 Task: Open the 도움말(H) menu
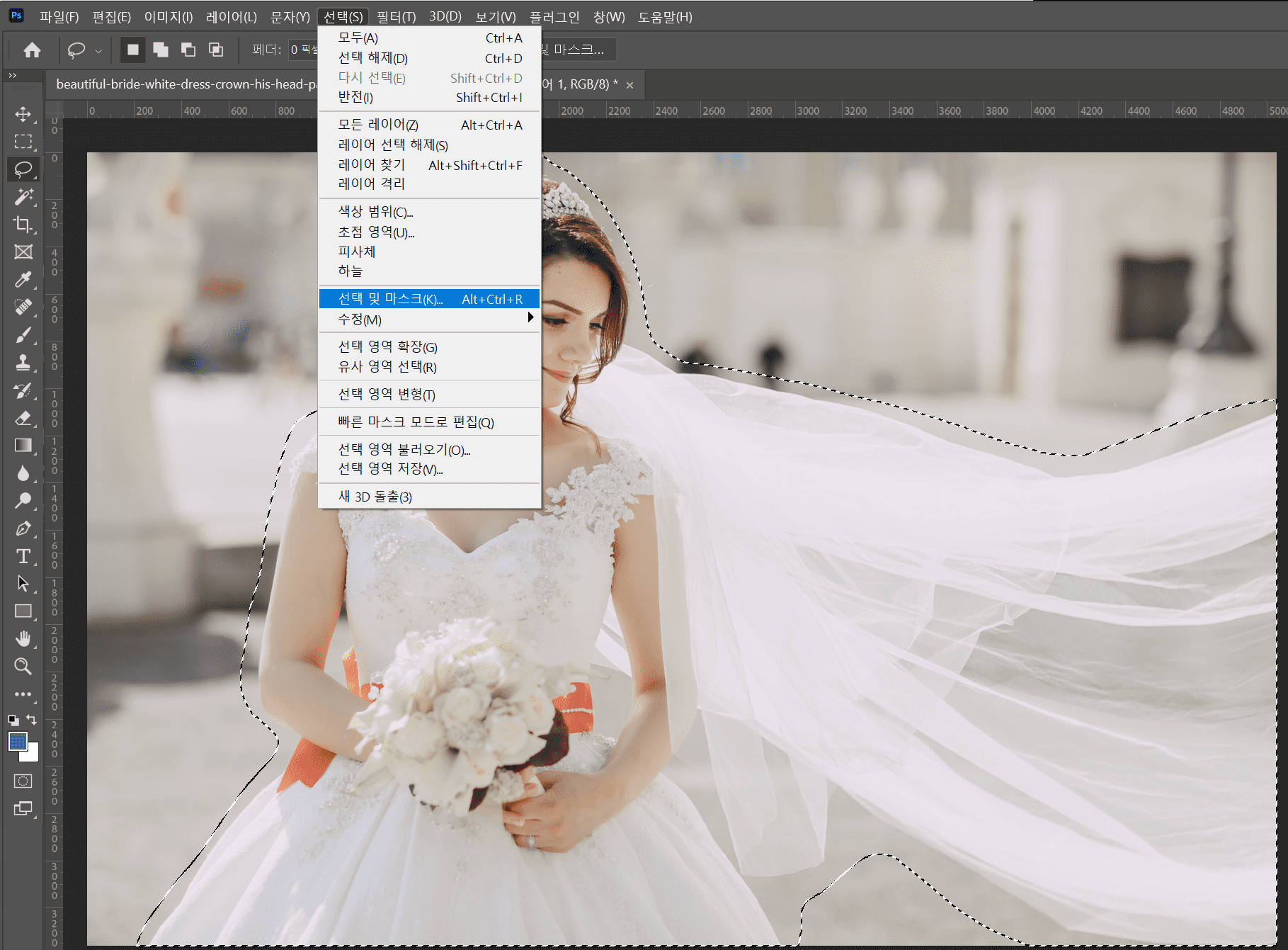click(x=665, y=16)
